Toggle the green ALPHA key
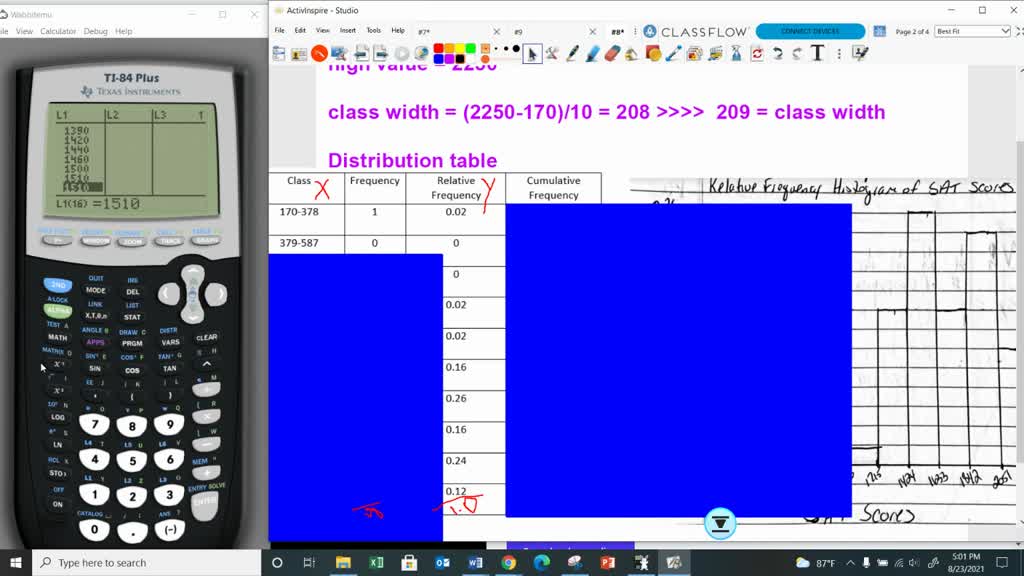This screenshot has height=576, width=1024. (x=58, y=311)
